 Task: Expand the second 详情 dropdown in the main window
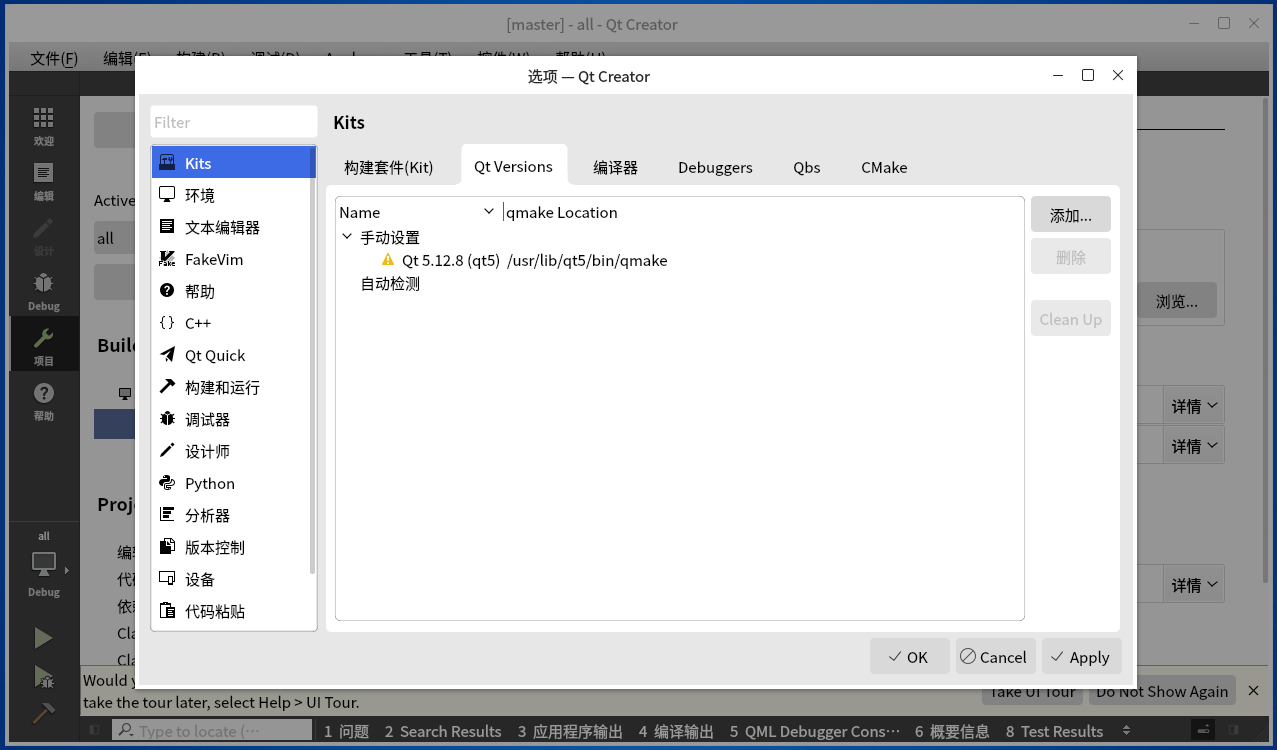tap(1196, 445)
